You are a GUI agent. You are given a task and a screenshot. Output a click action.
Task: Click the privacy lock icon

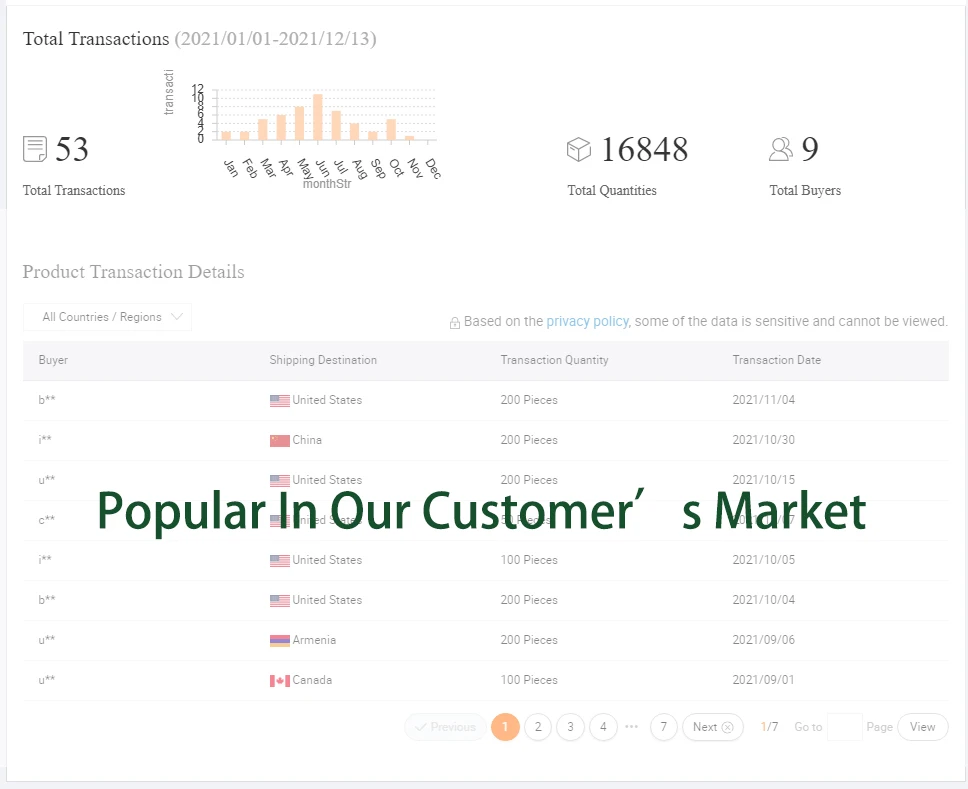click(455, 323)
